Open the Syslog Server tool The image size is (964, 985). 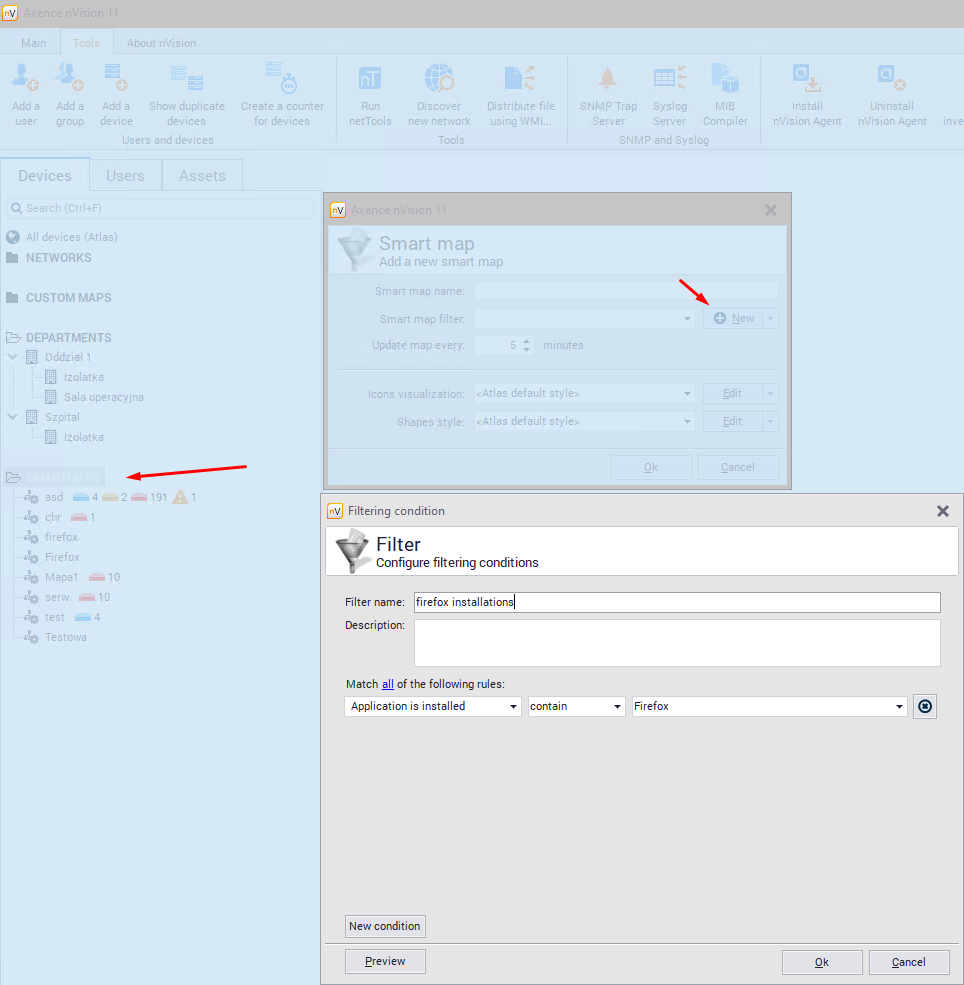669,79
